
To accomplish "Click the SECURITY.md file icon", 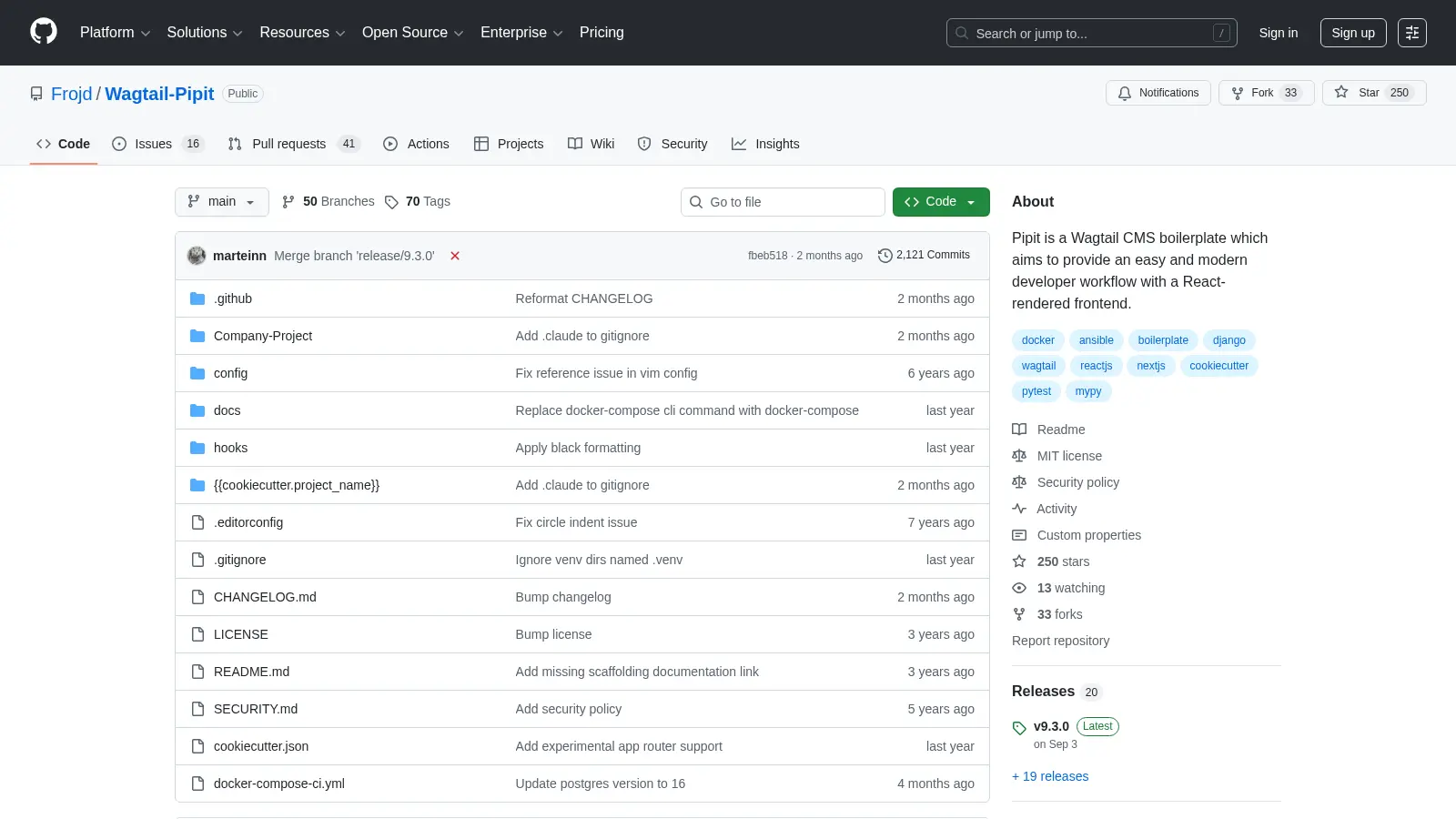I will [x=197, y=709].
